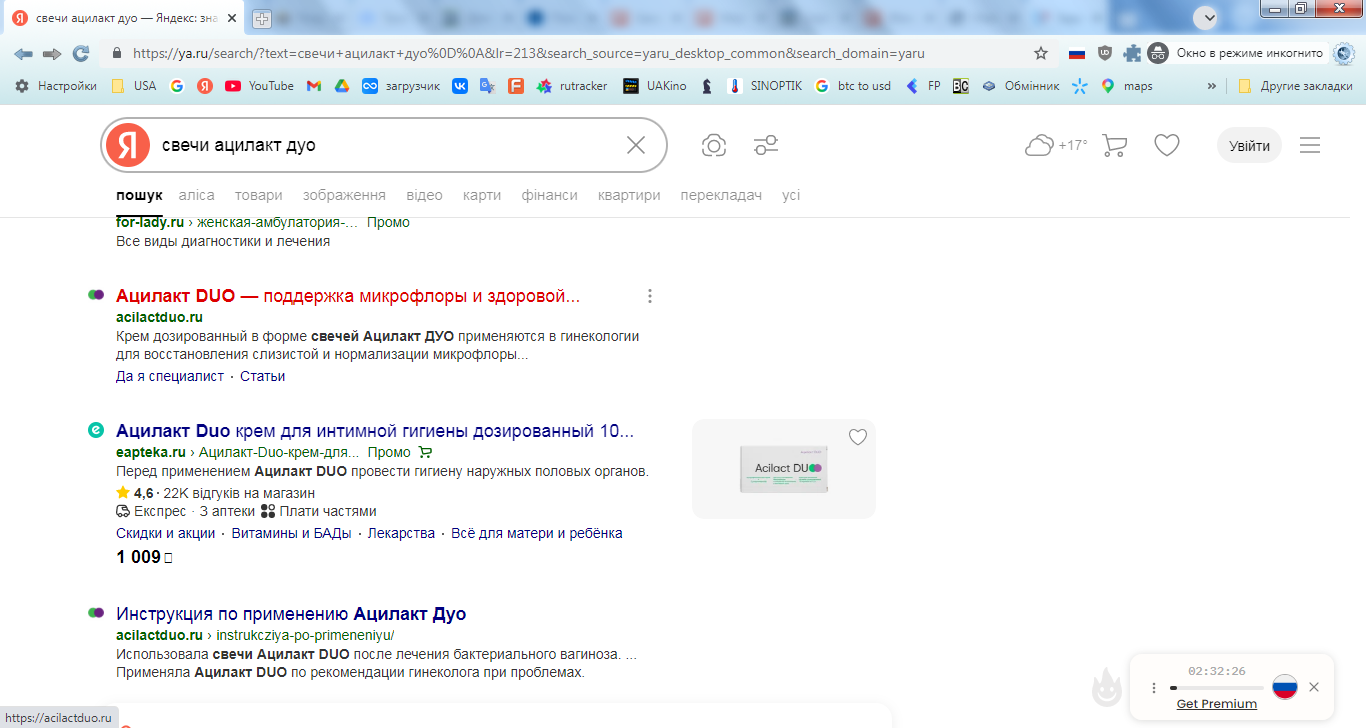Open the Ацилакт DUO поддержка микрофлоры result
Image resolution: width=1366 pixels, height=728 pixels.
pyautogui.click(x=348, y=296)
